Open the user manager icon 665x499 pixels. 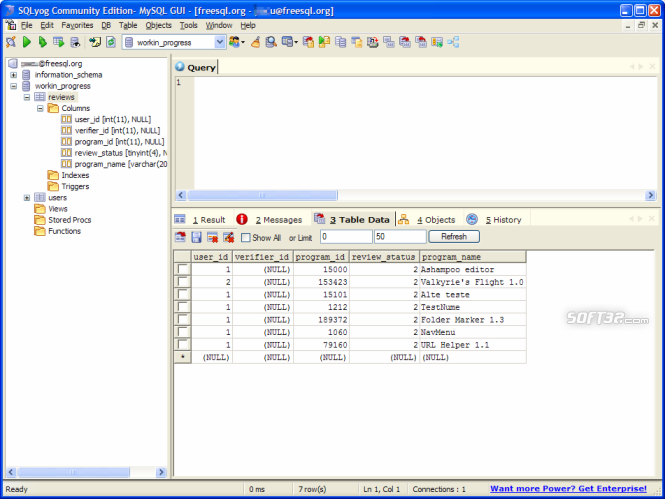[234, 42]
